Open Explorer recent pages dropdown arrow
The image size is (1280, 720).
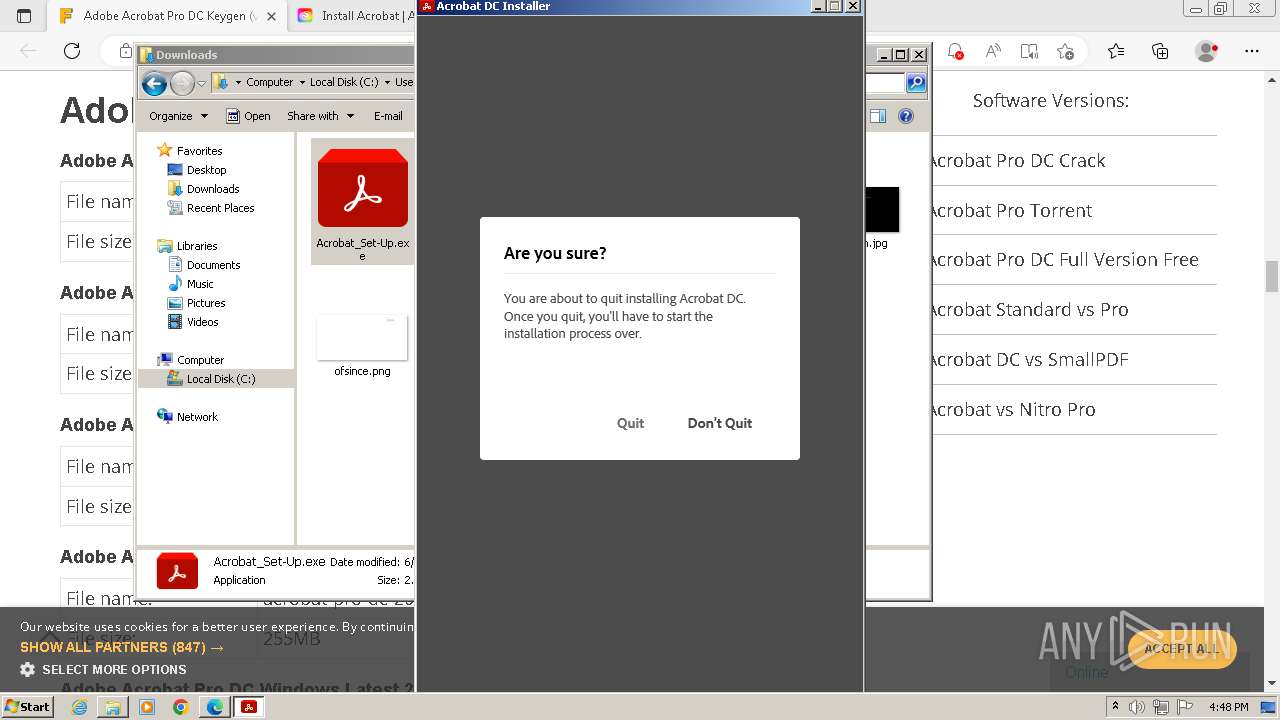[x=201, y=83]
